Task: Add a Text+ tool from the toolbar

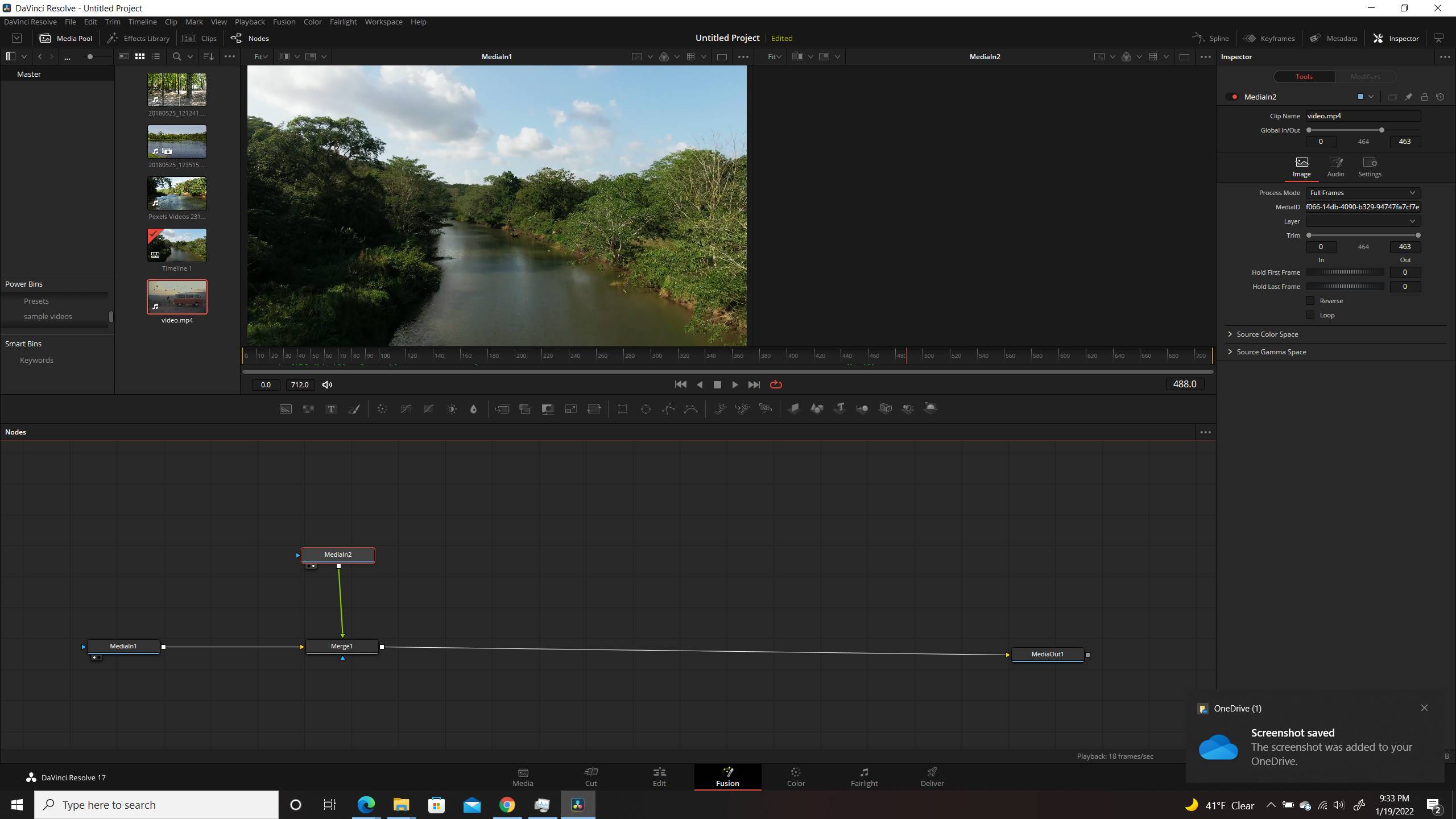Action: tap(331, 408)
